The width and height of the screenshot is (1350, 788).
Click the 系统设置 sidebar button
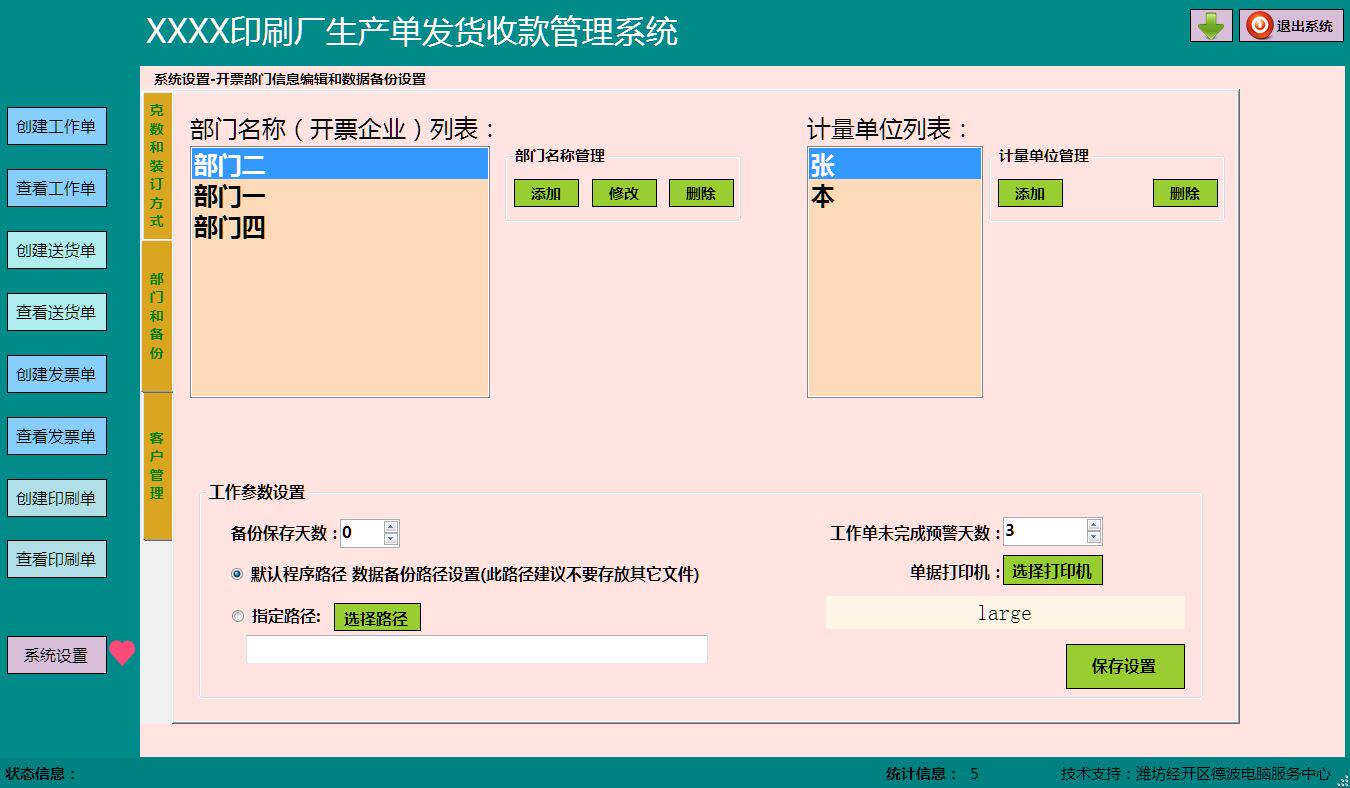click(57, 656)
